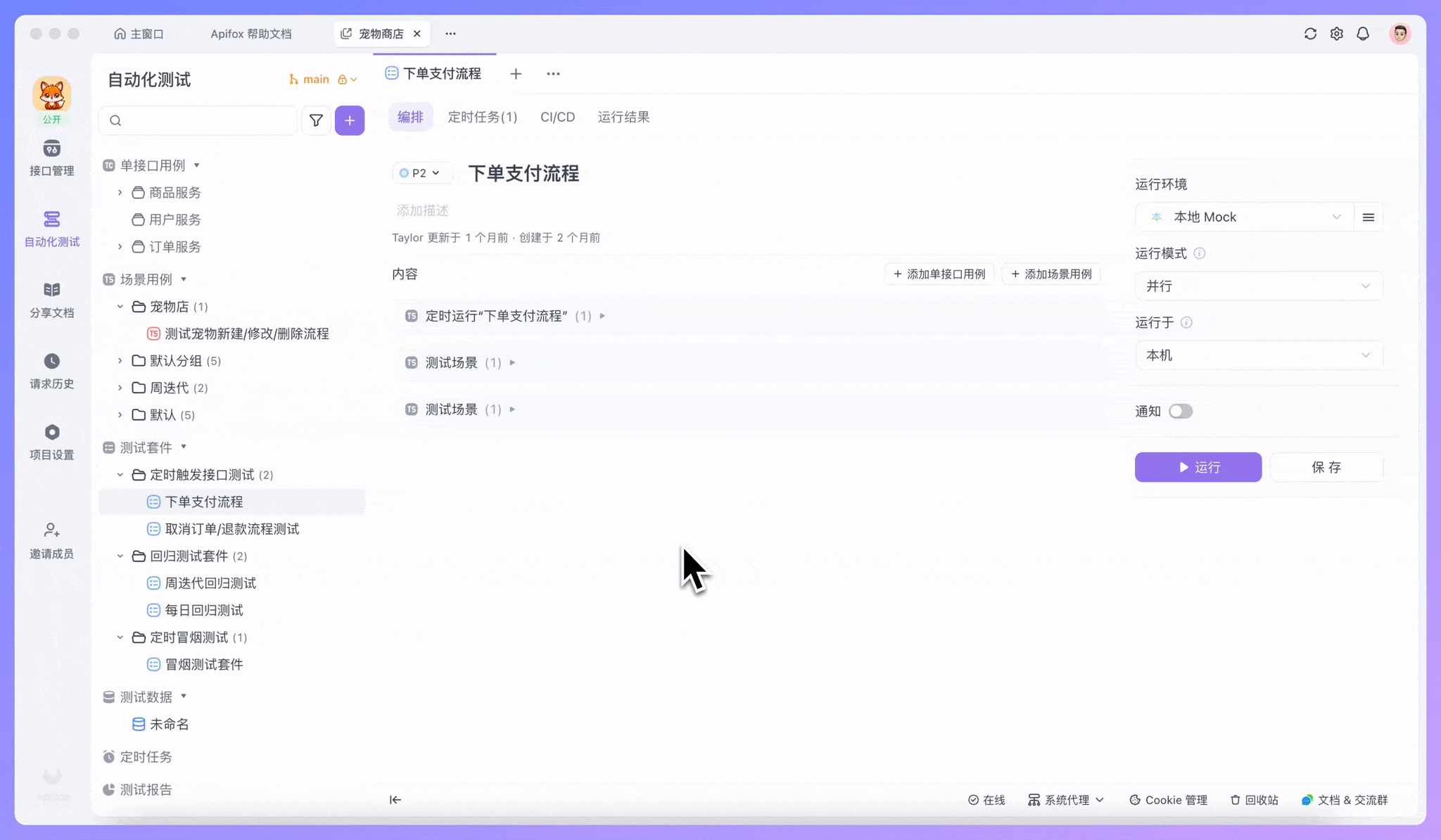The image size is (1441, 840).
Task: Click the refresh icon in title bar
Action: (1310, 33)
